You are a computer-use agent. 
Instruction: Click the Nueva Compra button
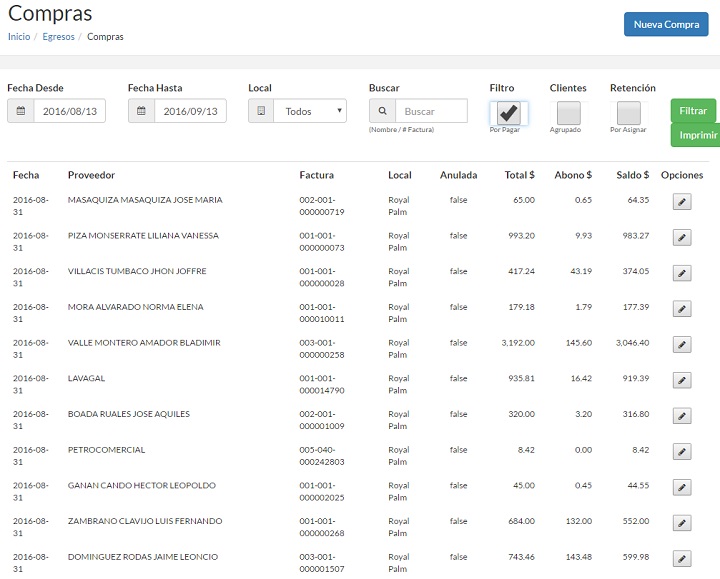[x=666, y=24]
